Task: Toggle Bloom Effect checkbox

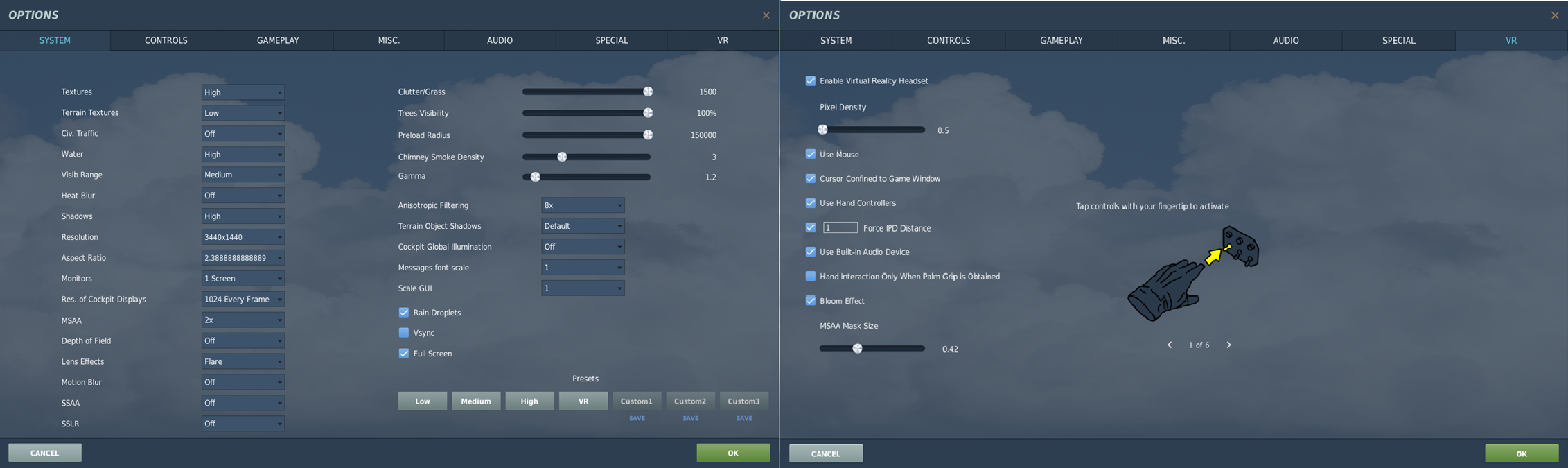Action: 811,301
